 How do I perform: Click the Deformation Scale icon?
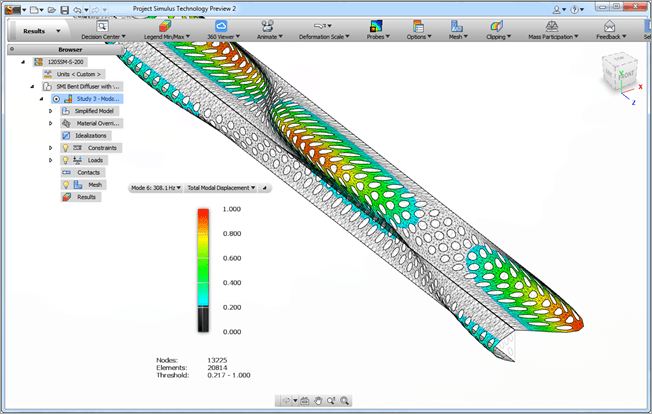coord(319,26)
